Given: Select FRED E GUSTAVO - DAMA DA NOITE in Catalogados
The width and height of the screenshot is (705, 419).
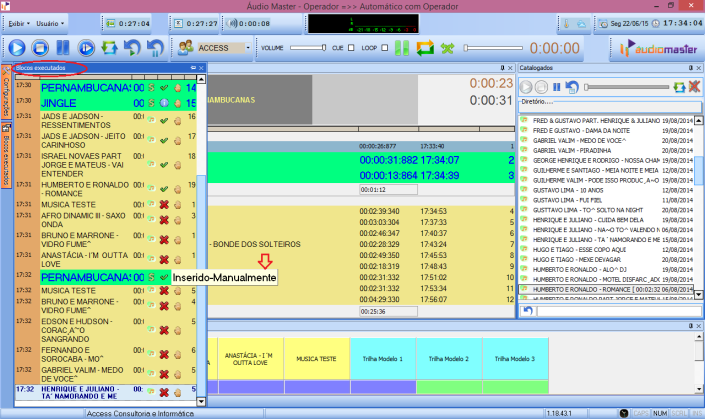Looking at the screenshot, I should tap(606, 130).
